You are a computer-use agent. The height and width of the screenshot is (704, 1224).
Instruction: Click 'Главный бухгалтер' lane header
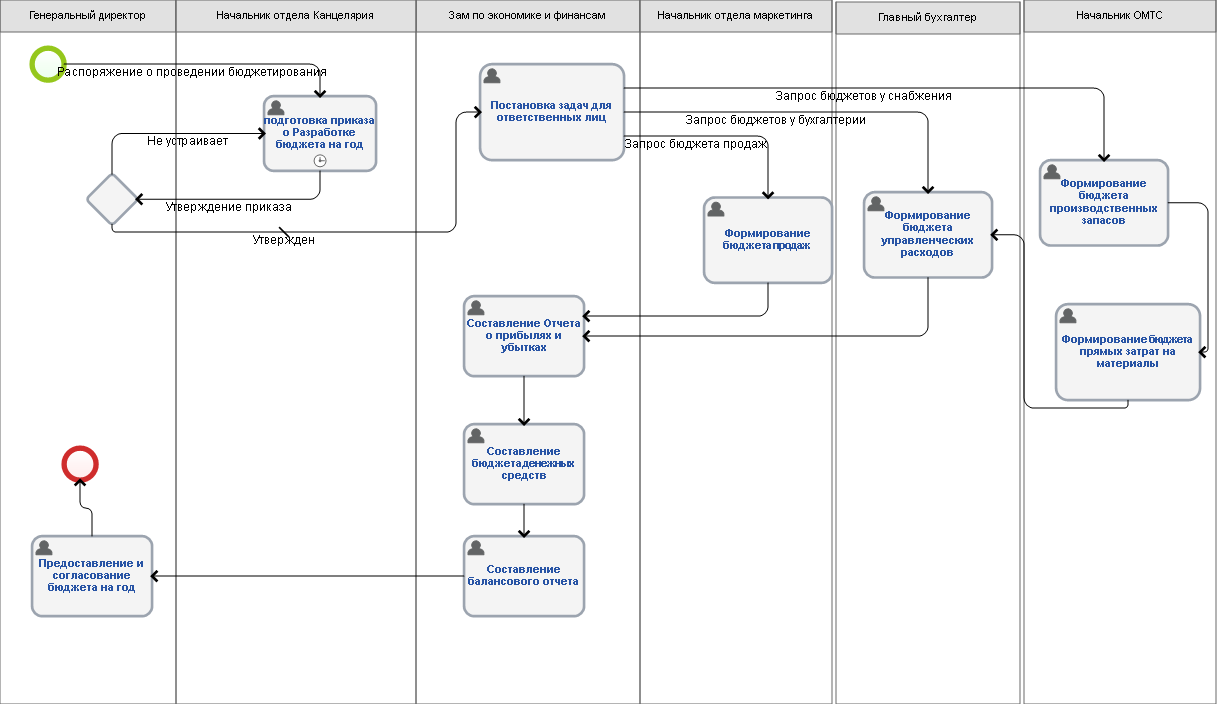tap(928, 17)
